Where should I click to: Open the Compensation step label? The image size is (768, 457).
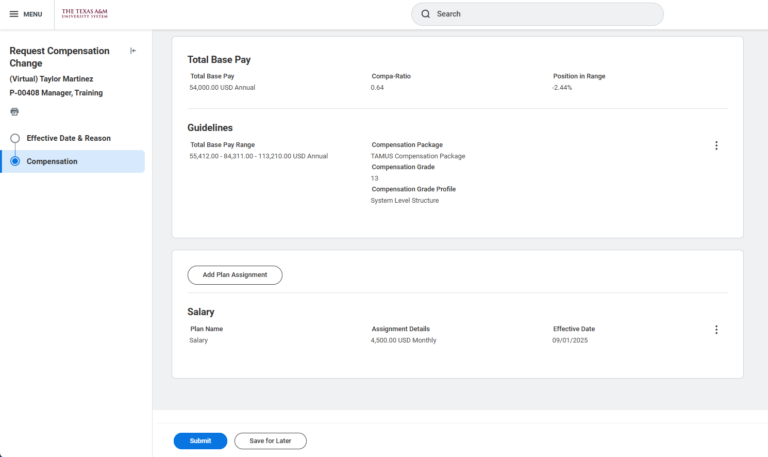click(x=52, y=161)
